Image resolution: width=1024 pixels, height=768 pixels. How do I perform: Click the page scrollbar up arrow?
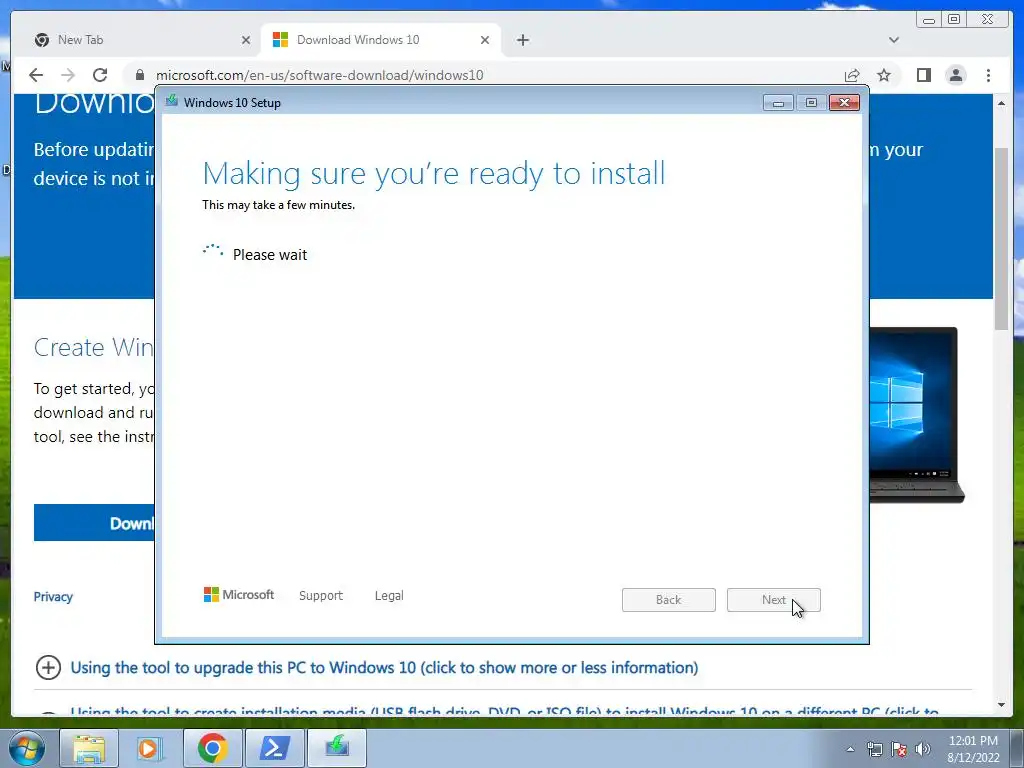1002,103
